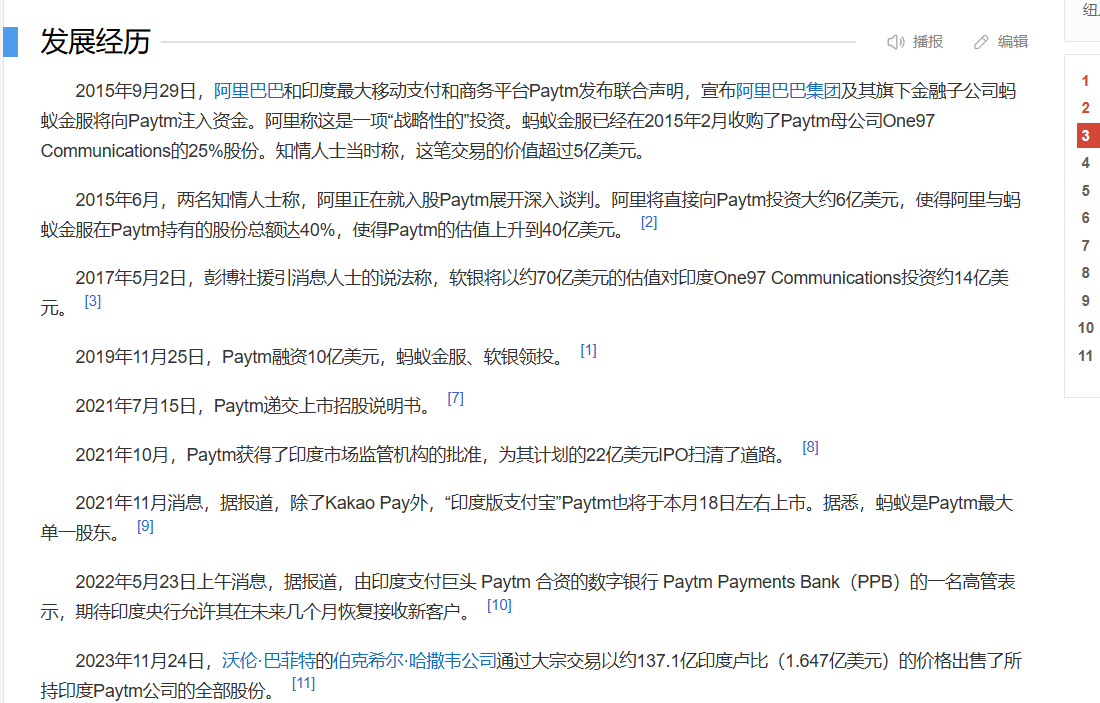1100x703 pixels.
Task: Open the 沃伦·巴菲特 link
Action: [x=268, y=661]
